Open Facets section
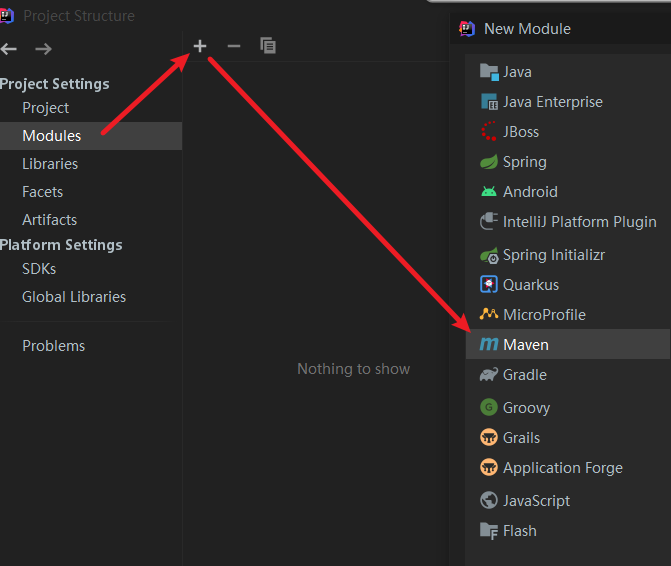This screenshot has width=671, height=566. (42, 192)
